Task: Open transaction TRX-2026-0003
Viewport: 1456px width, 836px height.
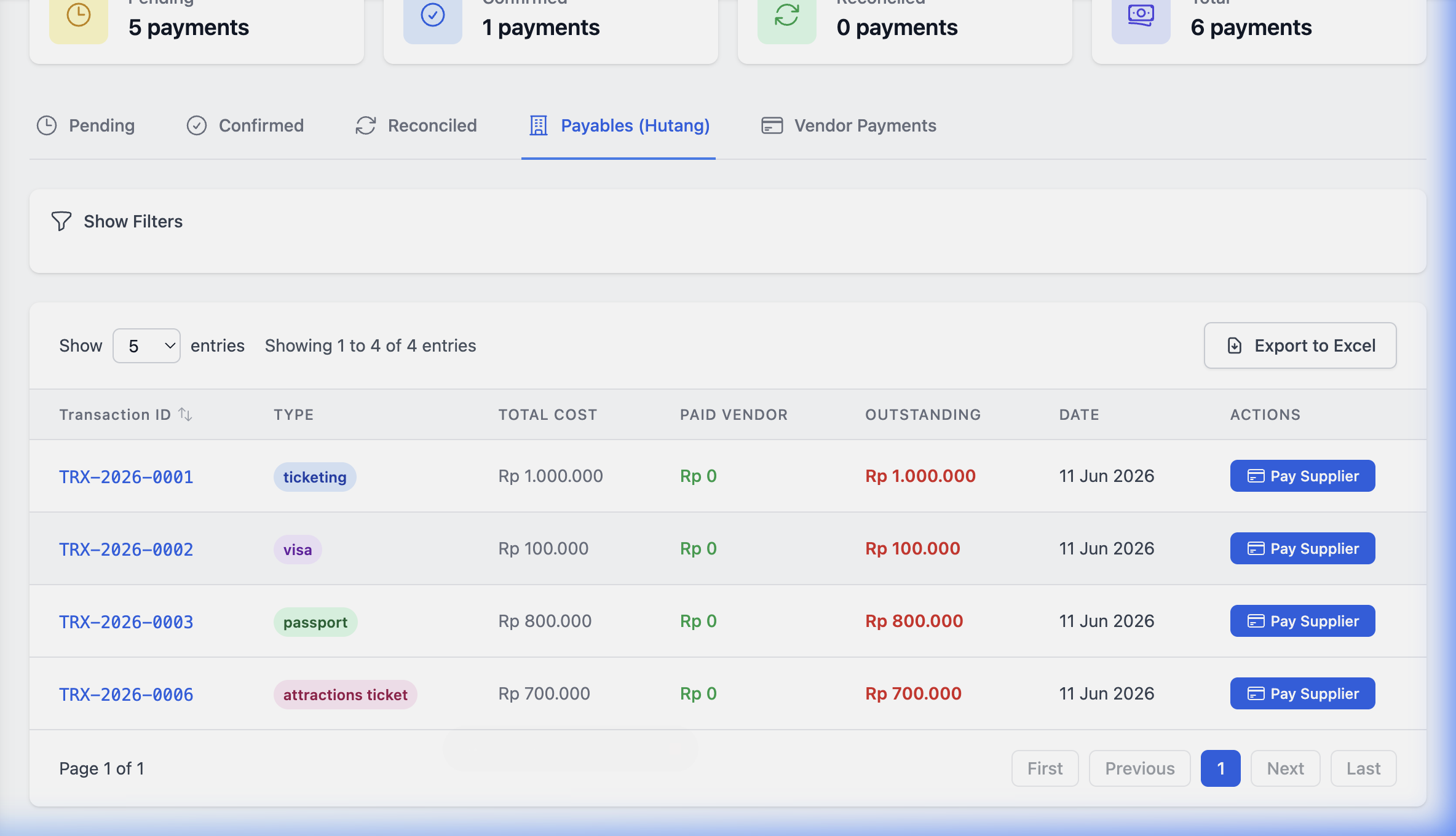Action: pos(126,622)
